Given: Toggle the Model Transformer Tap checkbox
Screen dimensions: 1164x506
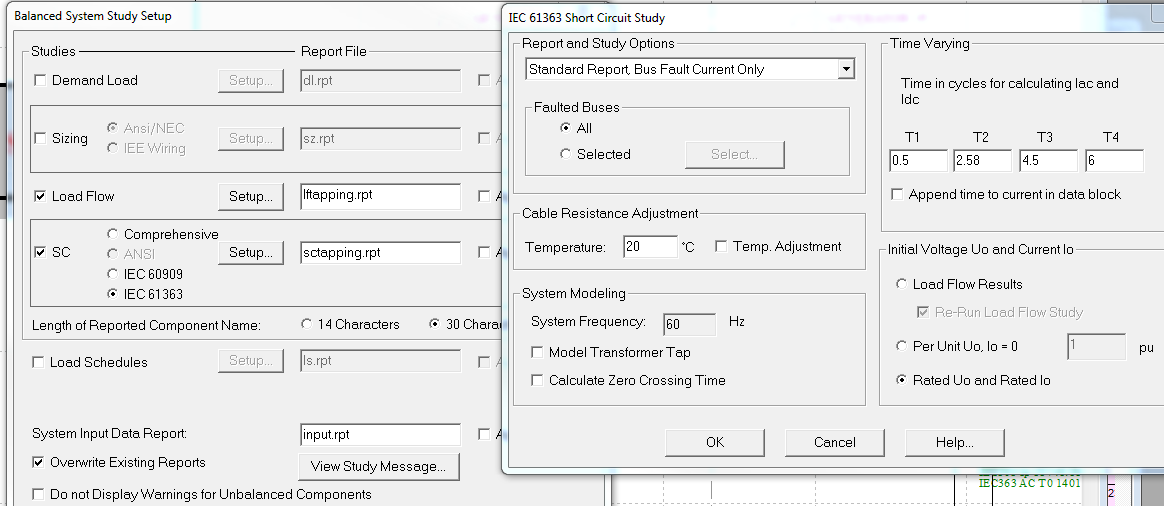Looking at the screenshot, I should click(x=538, y=352).
